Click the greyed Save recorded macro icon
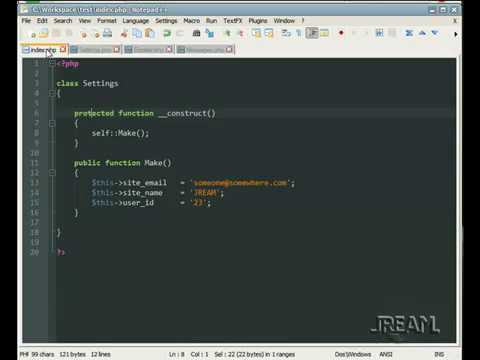Image resolution: width=480 pixels, height=360 pixels. coord(392,33)
